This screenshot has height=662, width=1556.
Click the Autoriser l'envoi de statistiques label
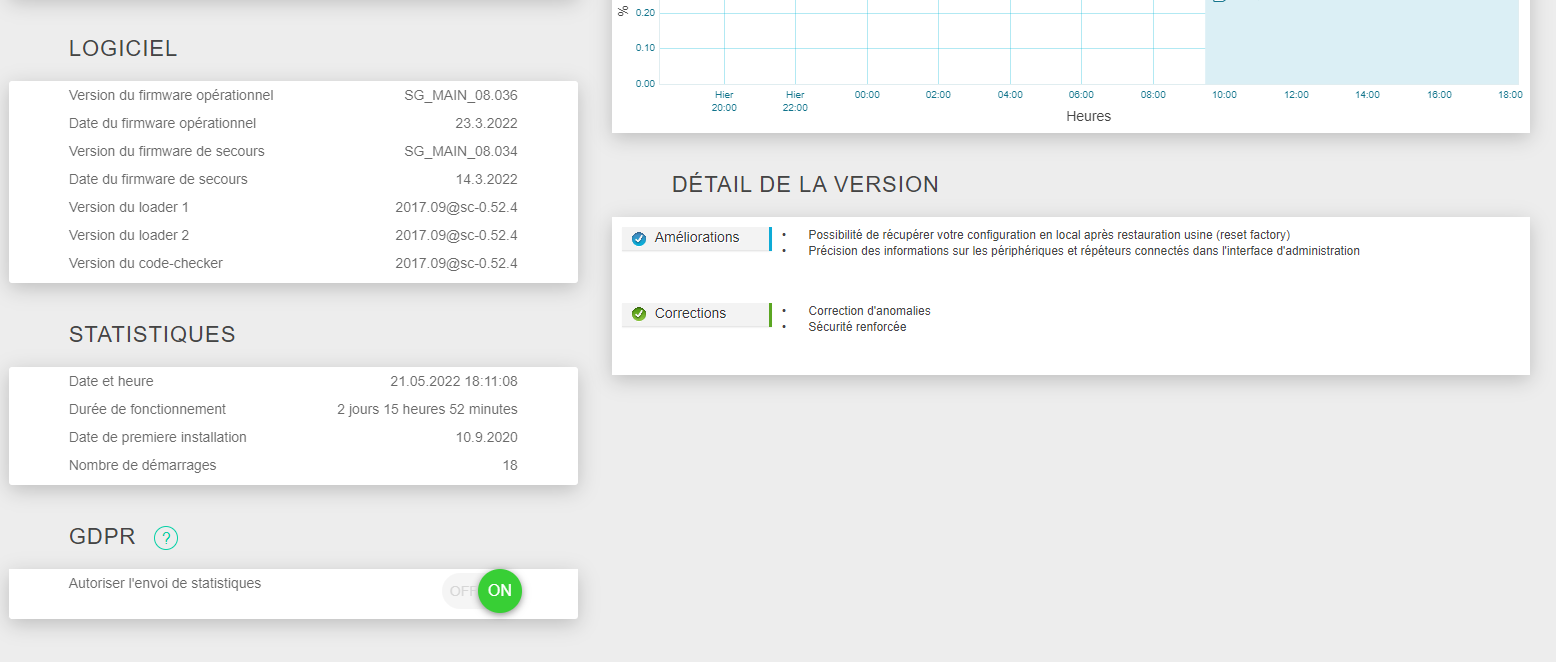(x=165, y=583)
